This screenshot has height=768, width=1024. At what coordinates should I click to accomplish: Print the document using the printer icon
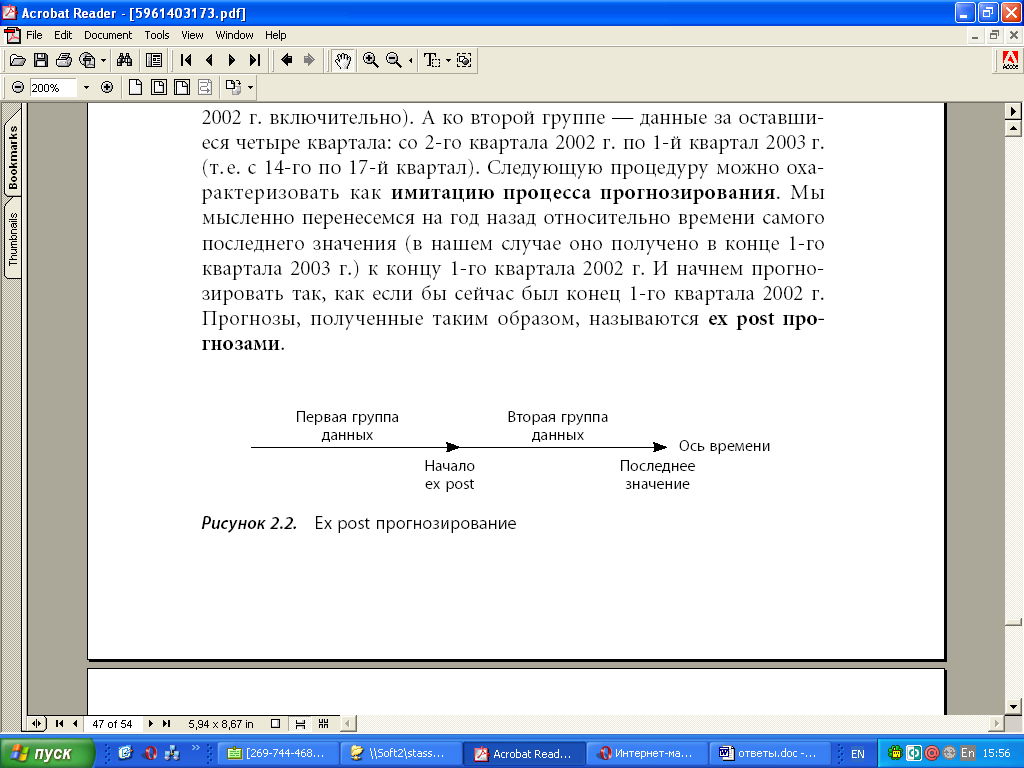(x=63, y=61)
